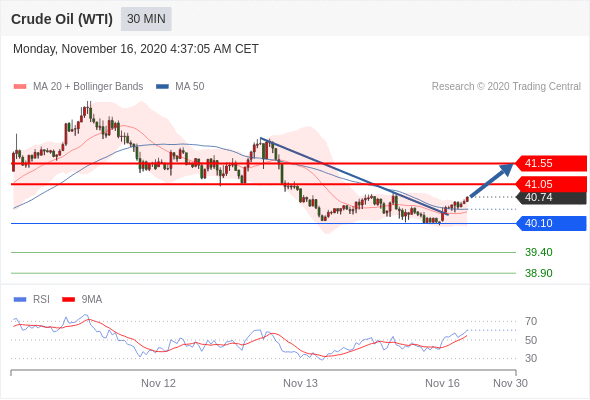Click the red MA 20 legend swatch
590x400 pixels.
point(20,87)
